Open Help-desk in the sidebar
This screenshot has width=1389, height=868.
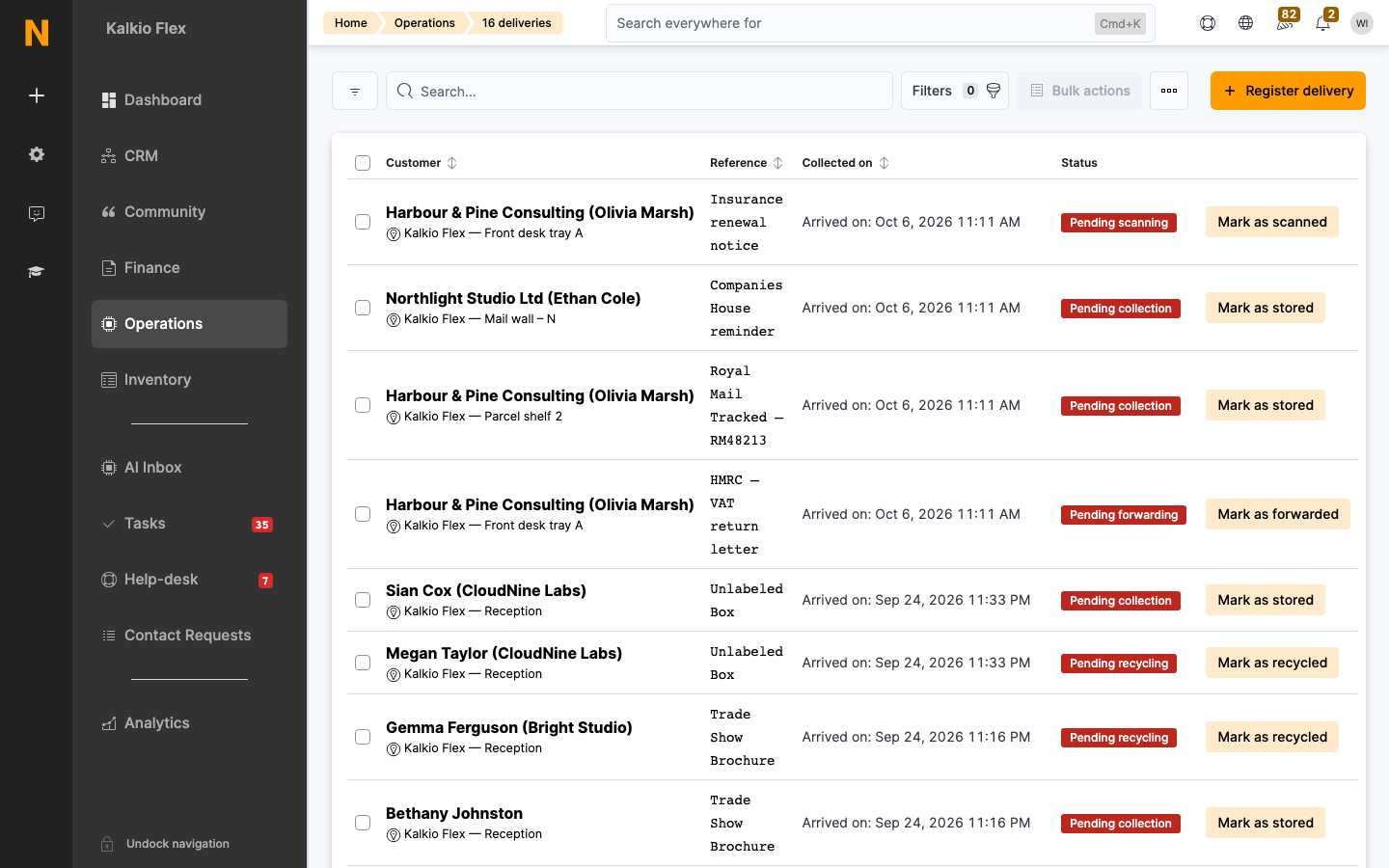189,580
